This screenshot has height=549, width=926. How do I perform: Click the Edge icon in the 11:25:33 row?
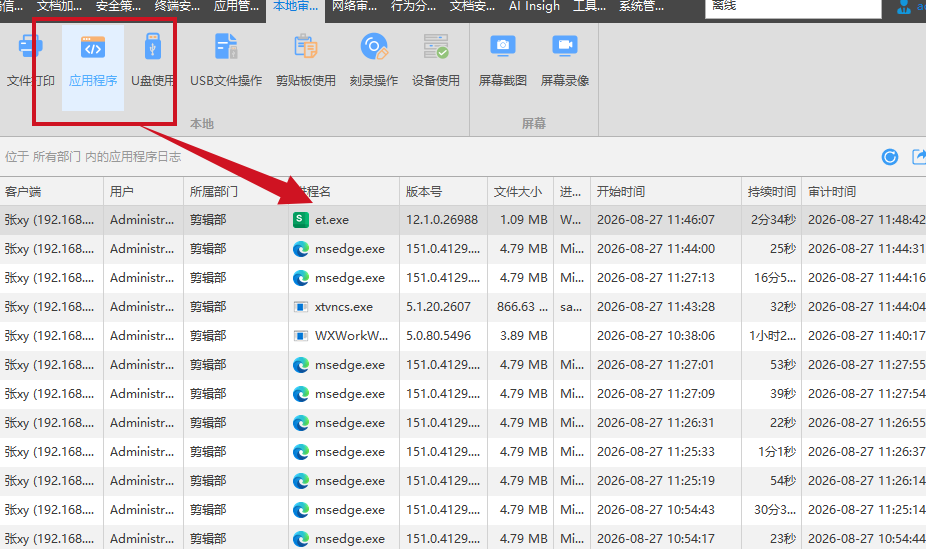301,452
